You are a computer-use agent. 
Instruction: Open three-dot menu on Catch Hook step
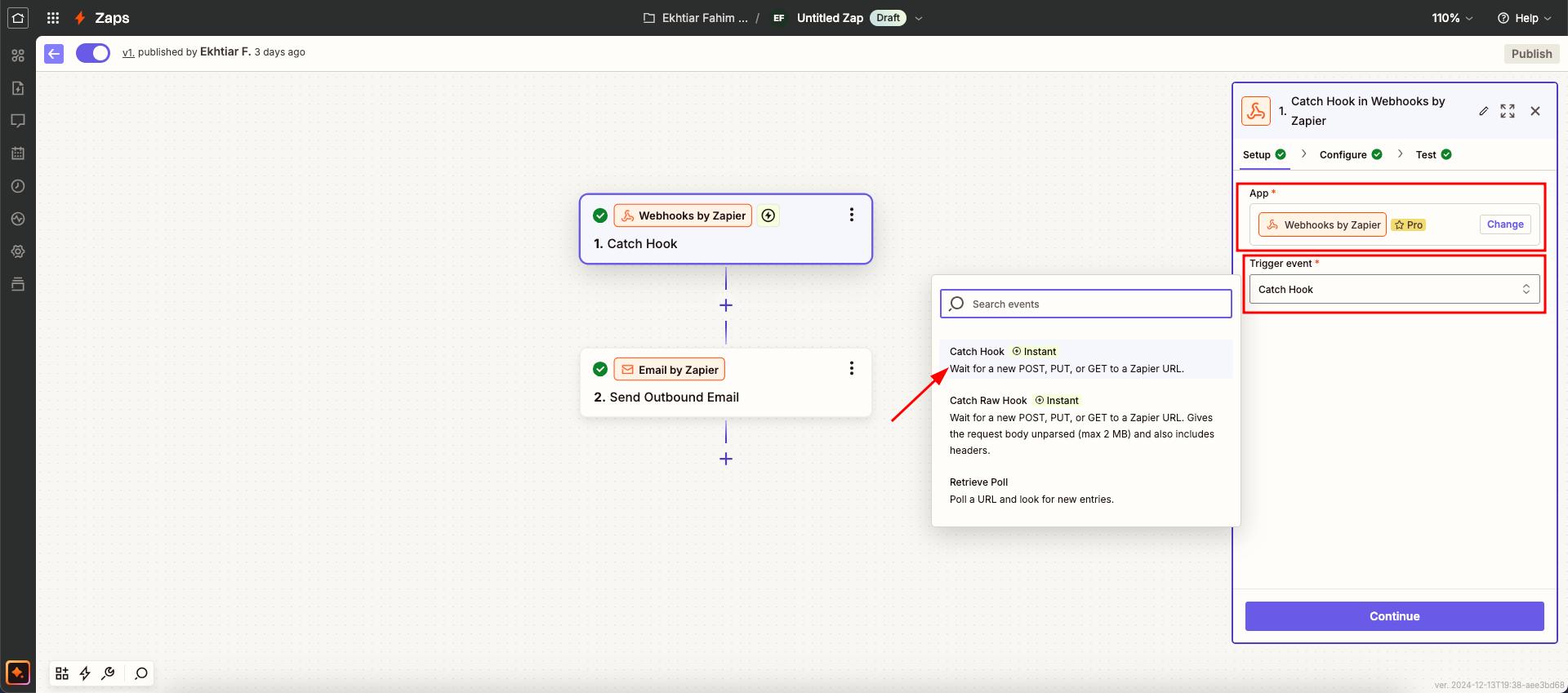click(851, 215)
